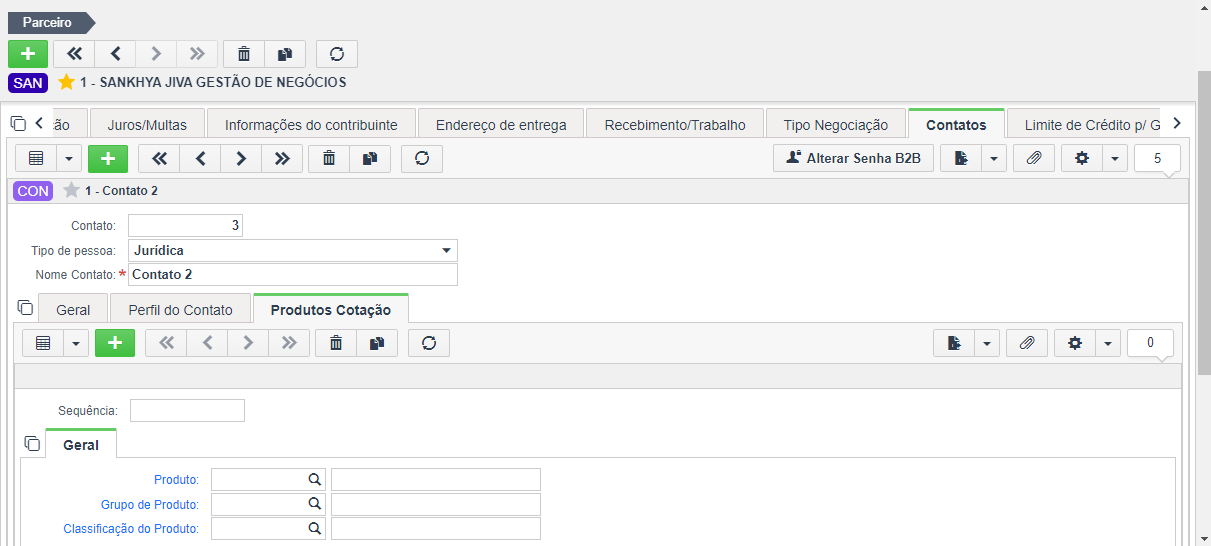Open Produtos Cotação view dropdown arrow
This screenshot has width=1211, height=546.
pos(76,343)
